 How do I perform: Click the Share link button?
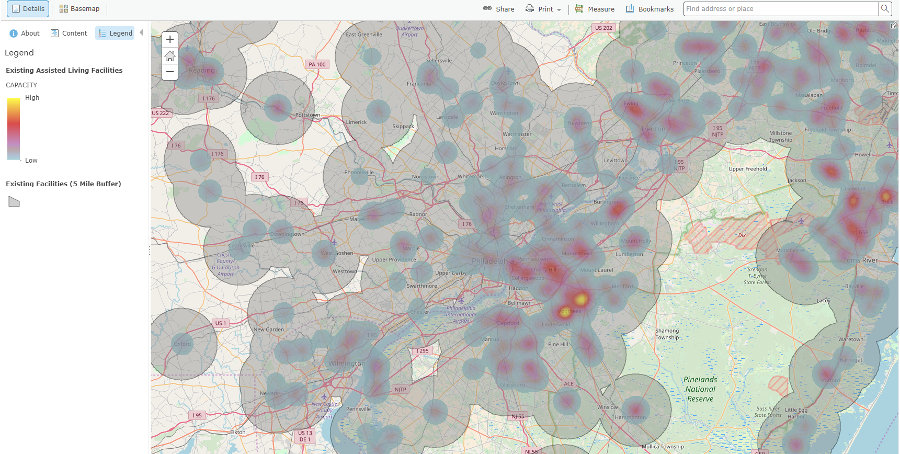498,8
